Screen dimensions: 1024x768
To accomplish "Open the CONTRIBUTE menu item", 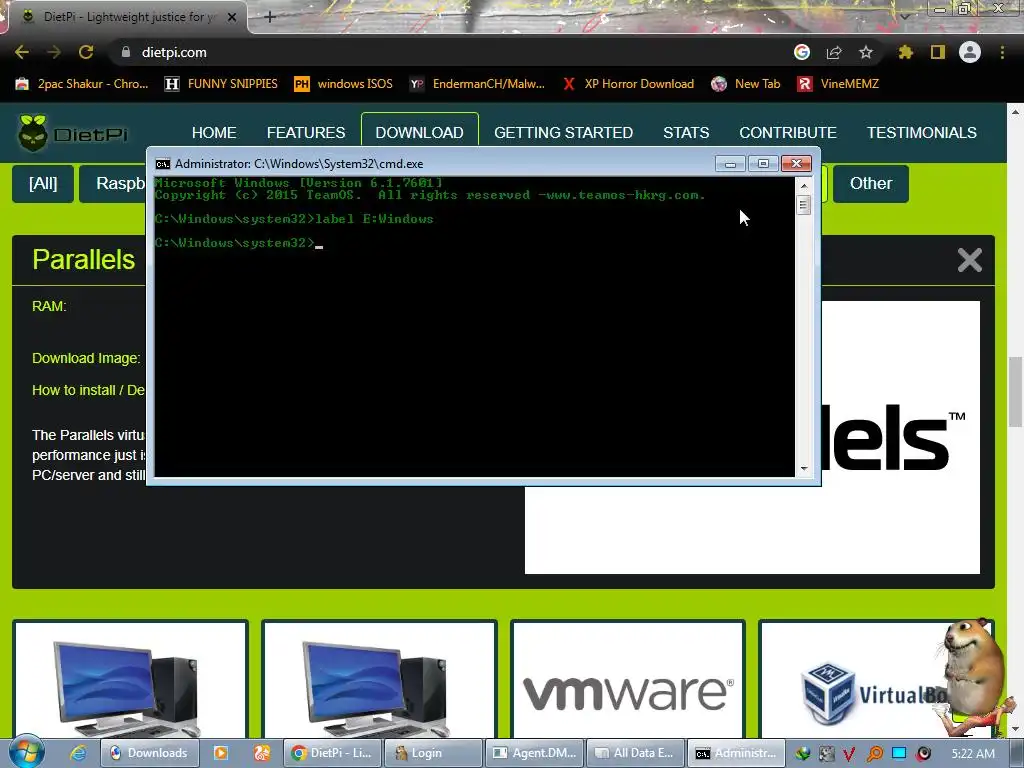I will pos(788,133).
